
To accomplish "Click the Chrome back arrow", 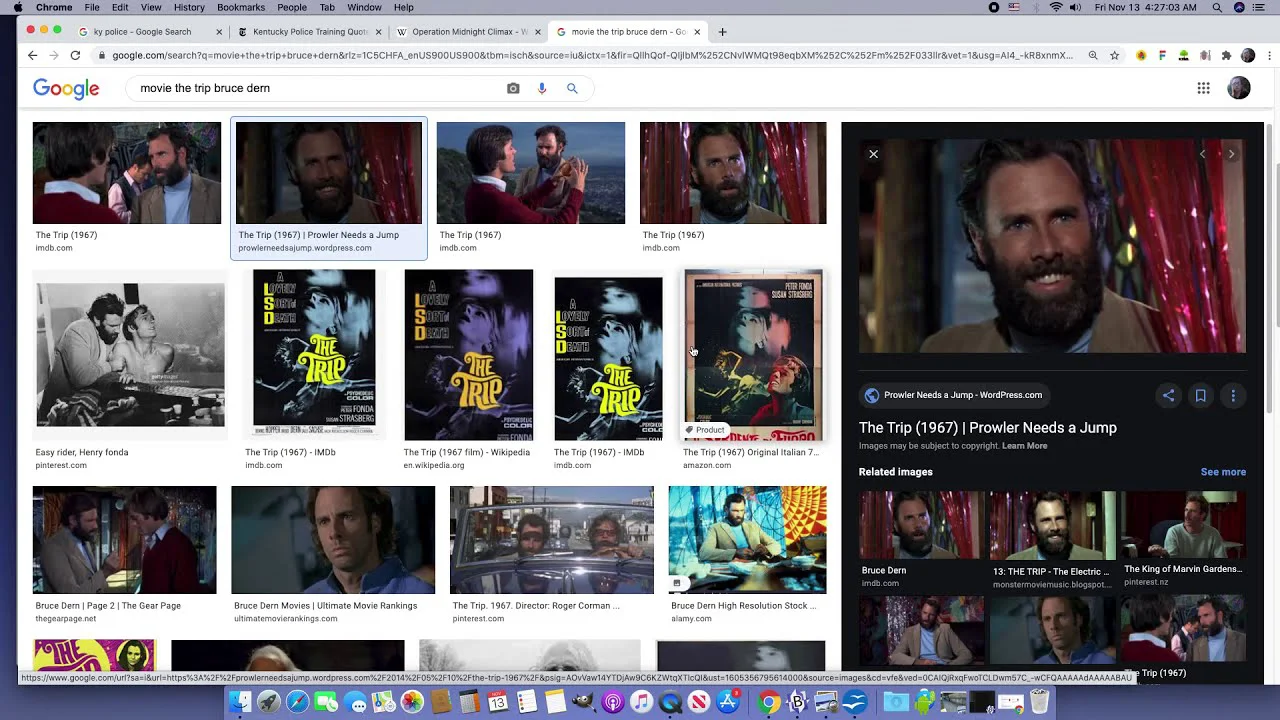I will point(32,55).
